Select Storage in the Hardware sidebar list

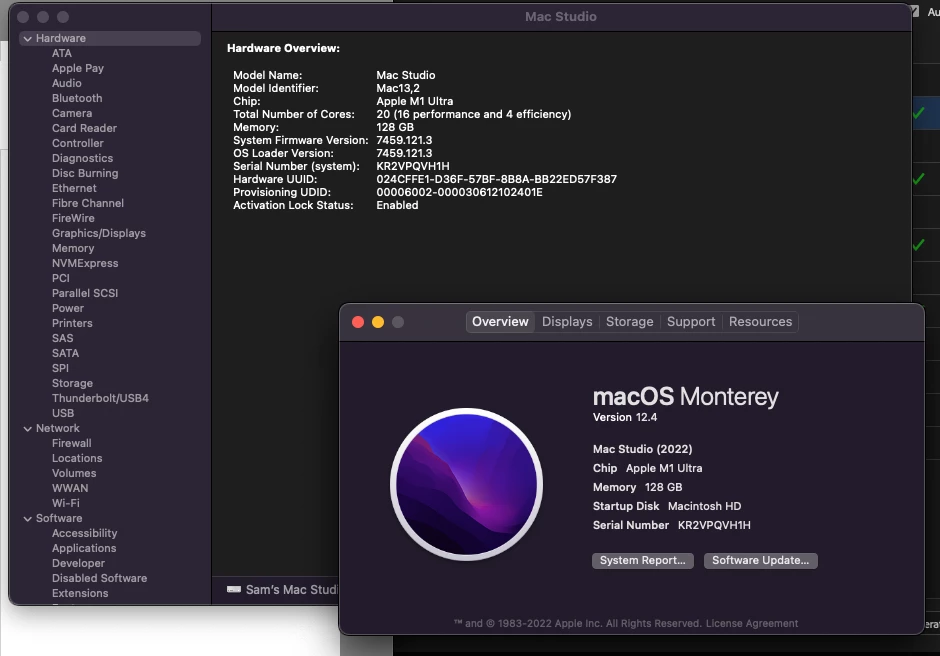point(72,383)
